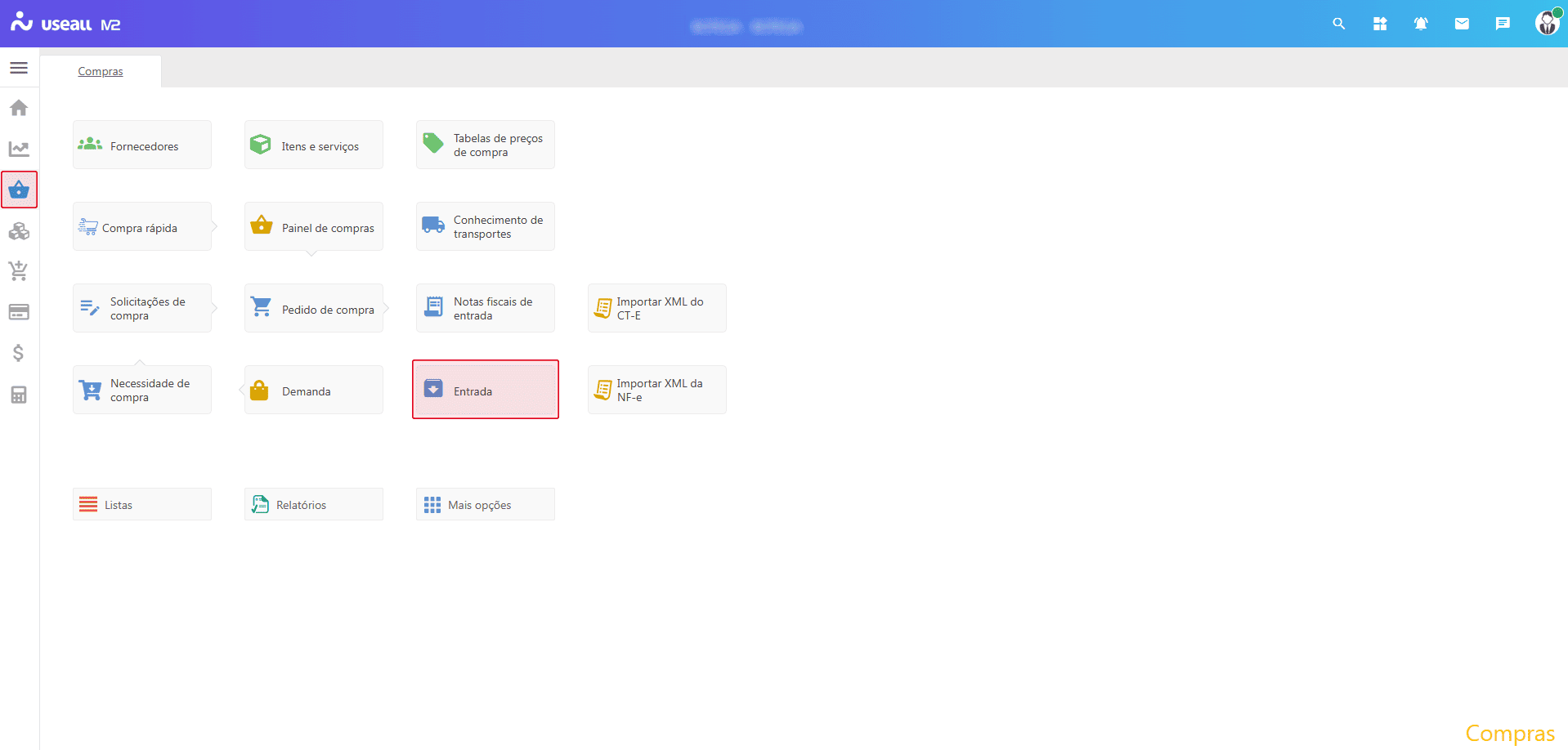Select the sidebar Compras basket item

19,190
